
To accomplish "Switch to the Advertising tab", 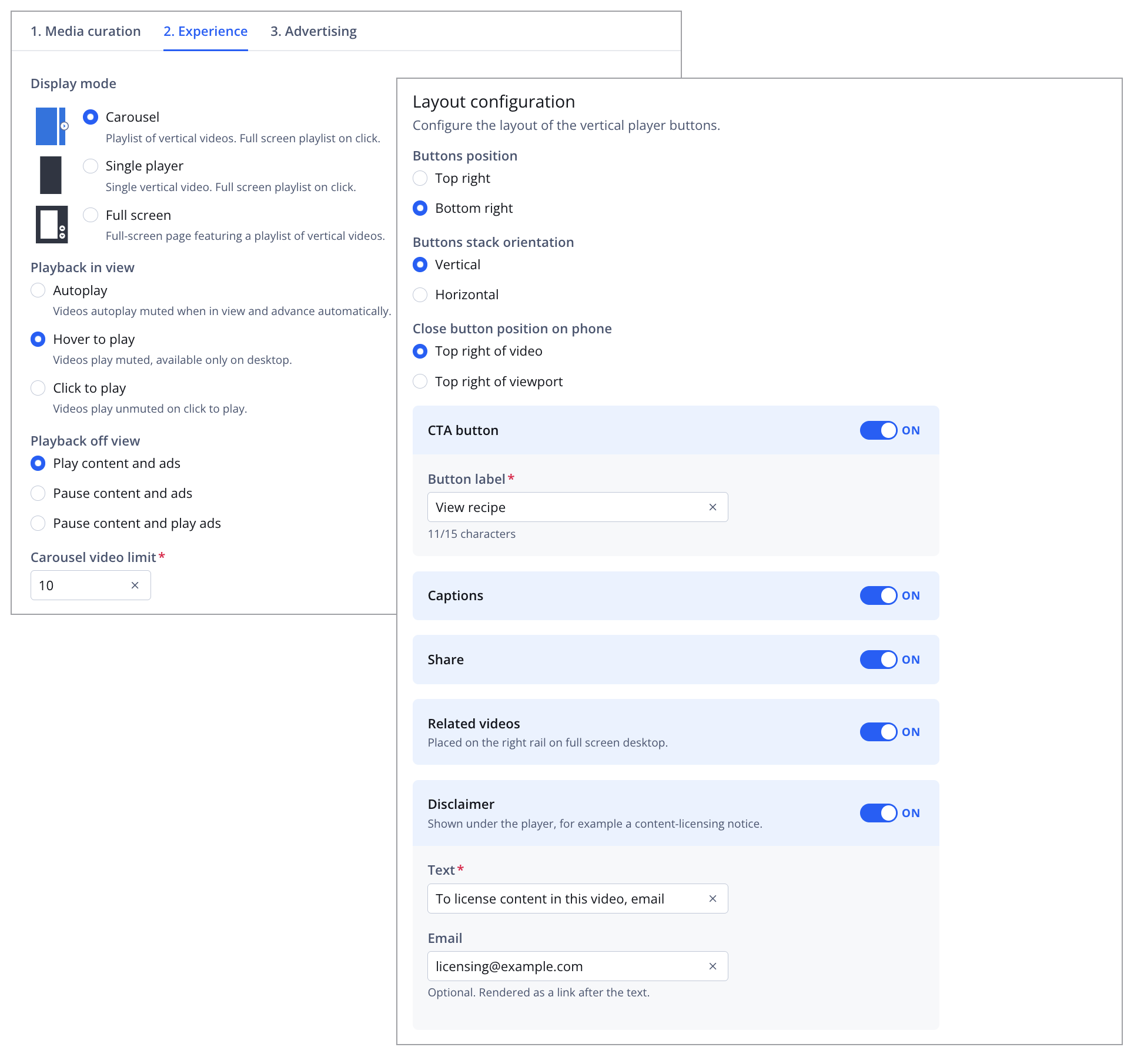I will pos(313,31).
